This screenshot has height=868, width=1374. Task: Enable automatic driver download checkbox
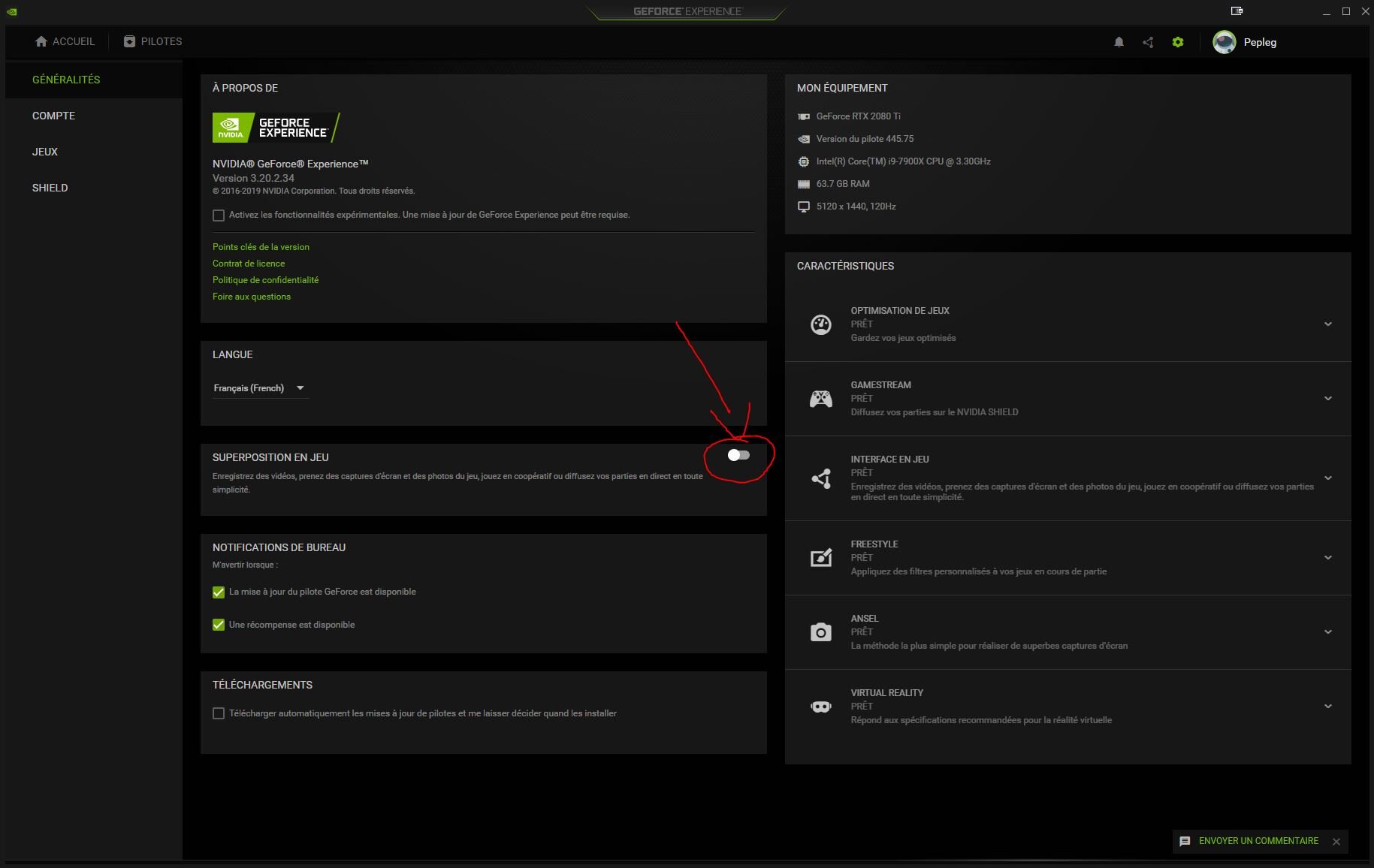pos(219,713)
